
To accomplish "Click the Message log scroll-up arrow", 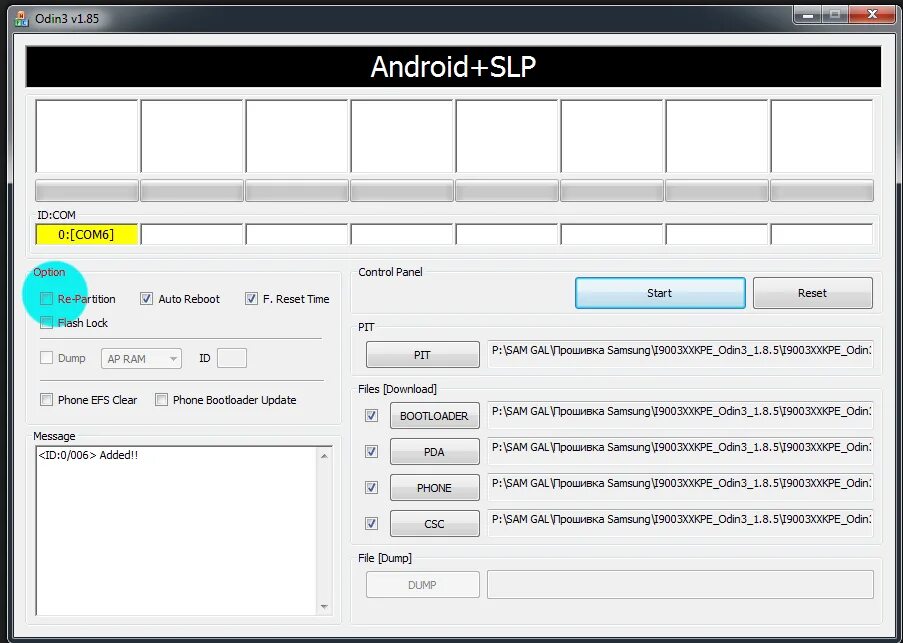I will (x=324, y=456).
